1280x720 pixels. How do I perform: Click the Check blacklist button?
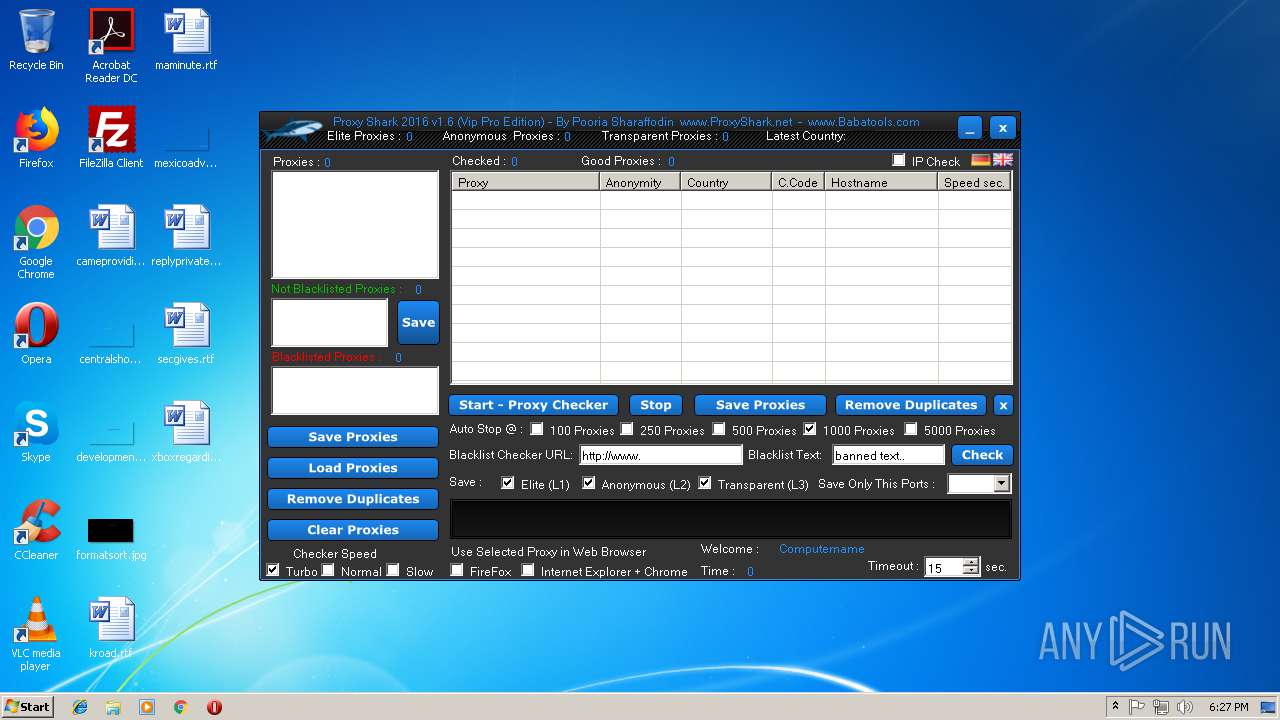click(x=982, y=455)
